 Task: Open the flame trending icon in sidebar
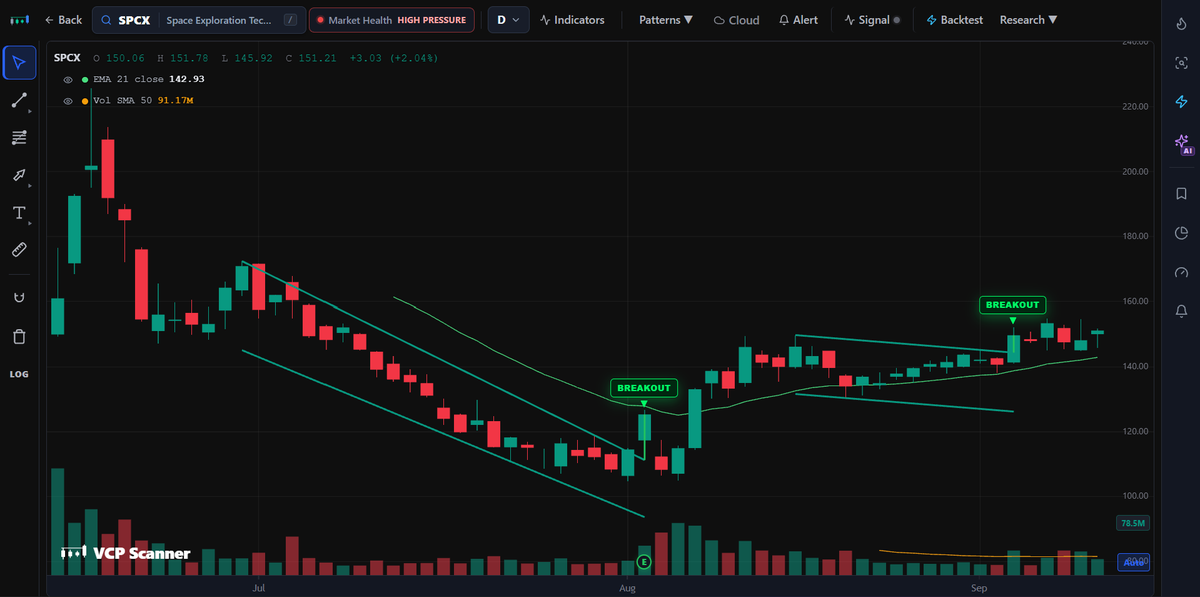tap(1181, 25)
